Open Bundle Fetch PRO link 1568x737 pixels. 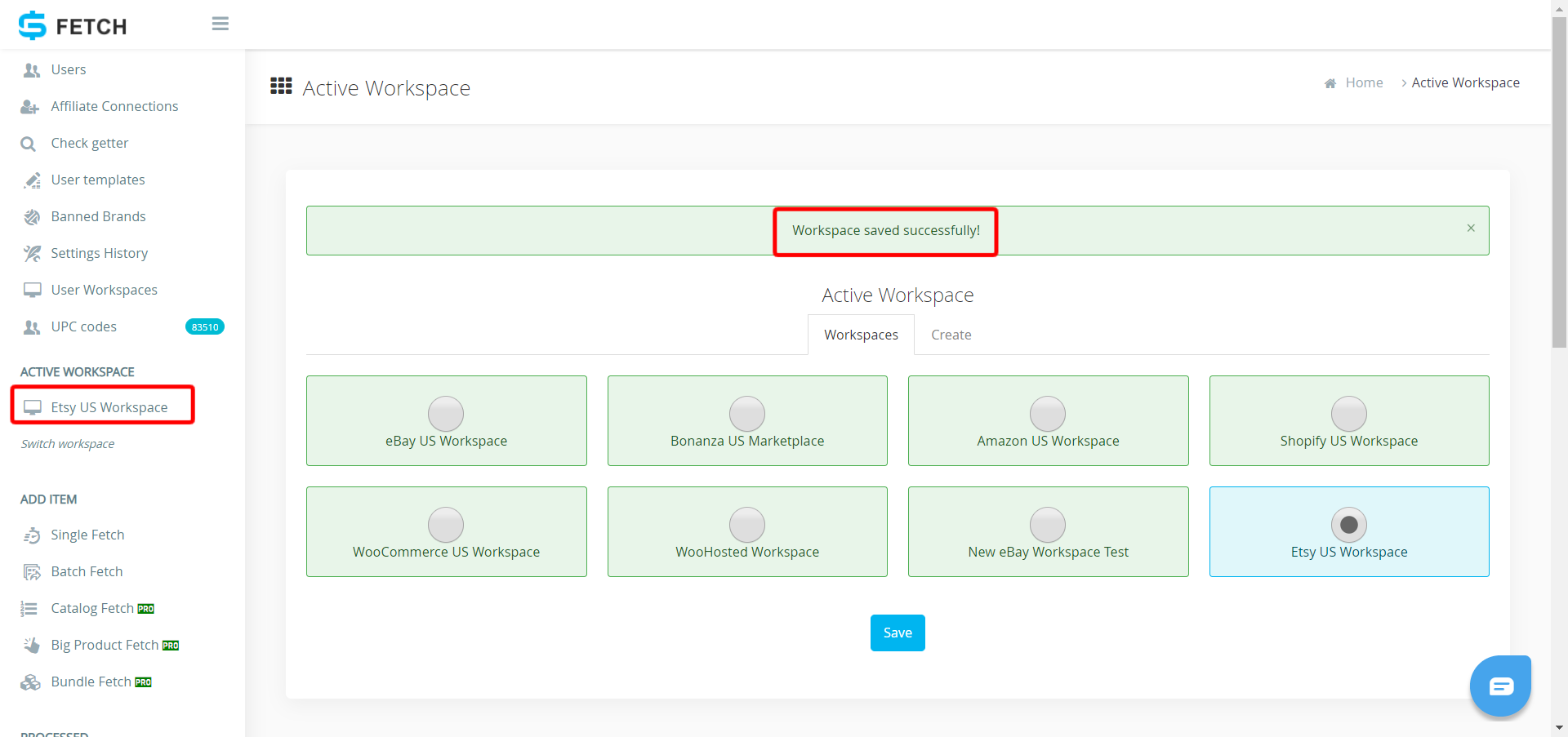point(101,682)
